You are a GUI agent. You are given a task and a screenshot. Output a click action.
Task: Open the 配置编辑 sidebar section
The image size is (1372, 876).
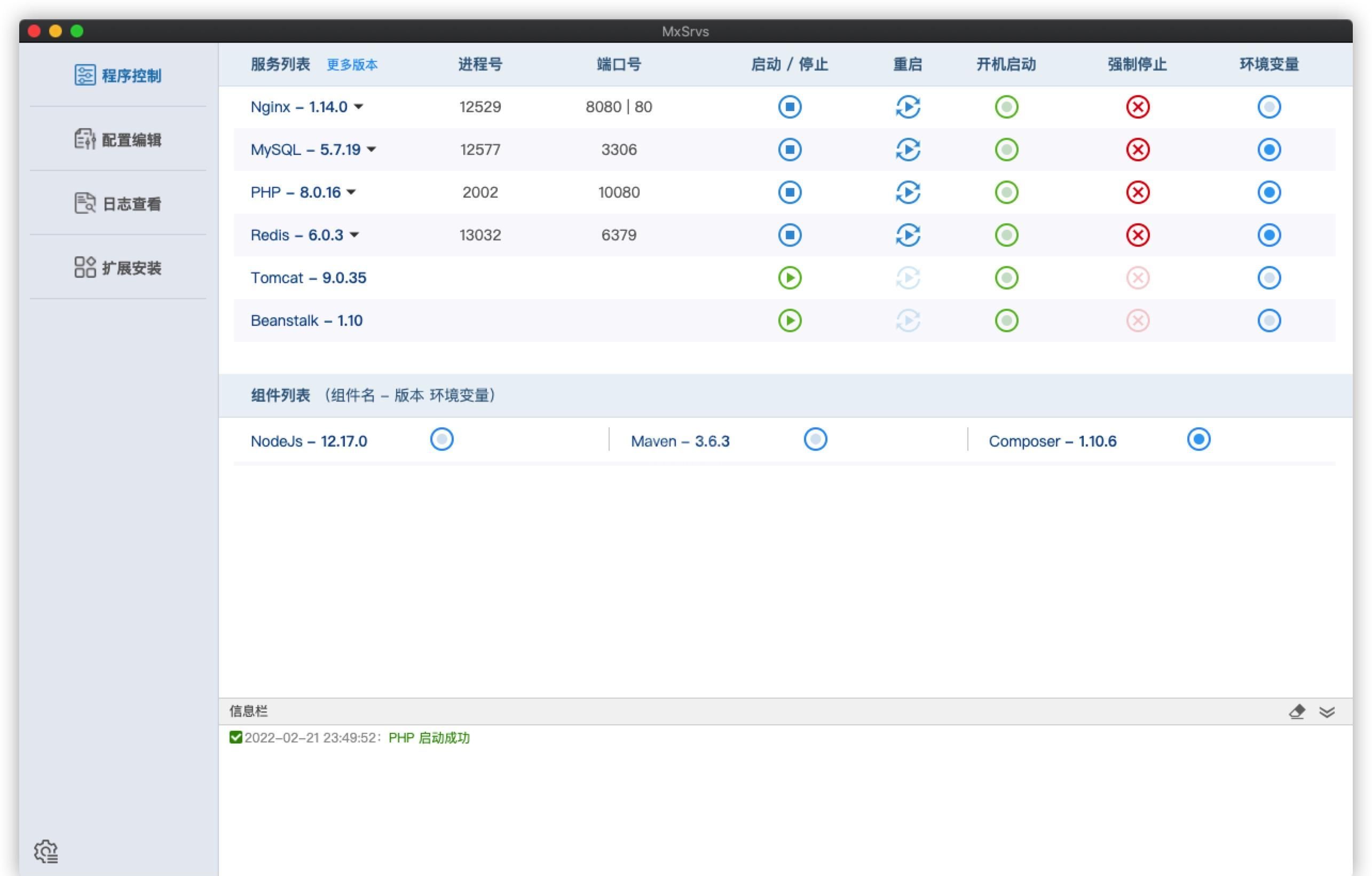[x=118, y=139]
